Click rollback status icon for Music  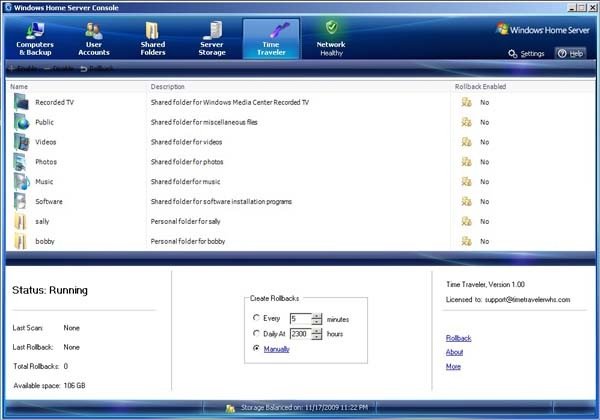[x=466, y=182]
